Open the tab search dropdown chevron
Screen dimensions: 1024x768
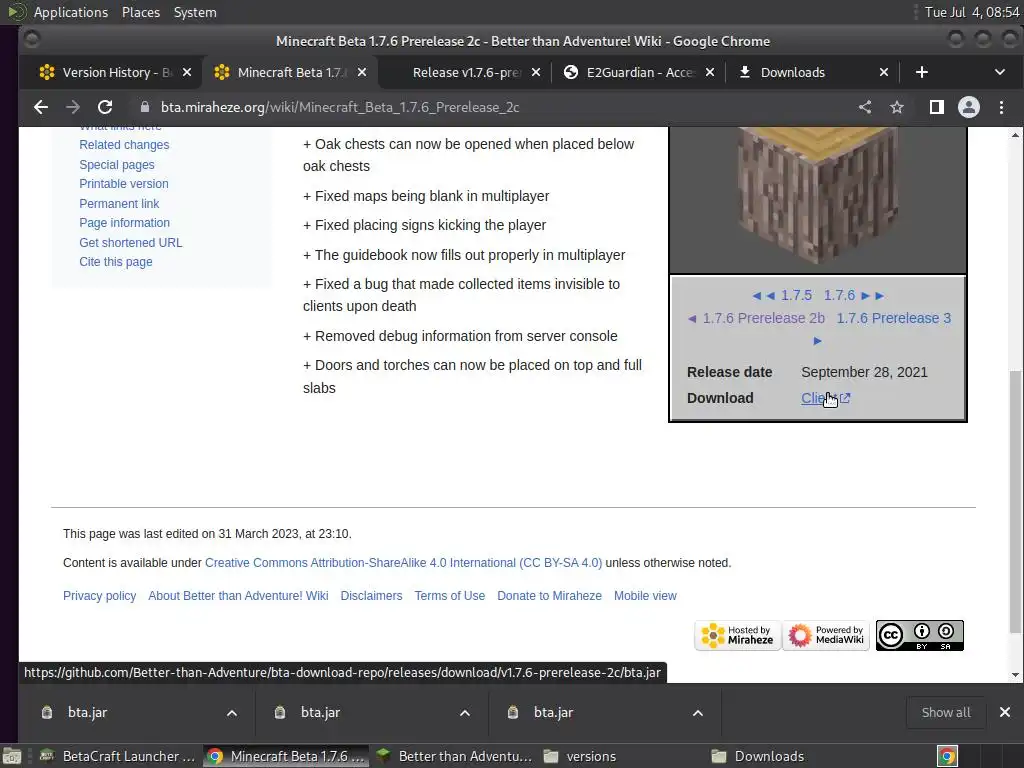click(x=1000, y=72)
